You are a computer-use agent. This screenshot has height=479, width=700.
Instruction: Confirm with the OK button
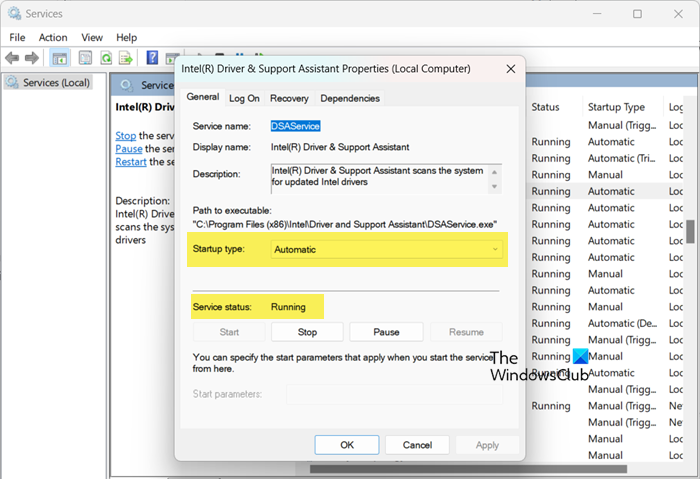347,445
